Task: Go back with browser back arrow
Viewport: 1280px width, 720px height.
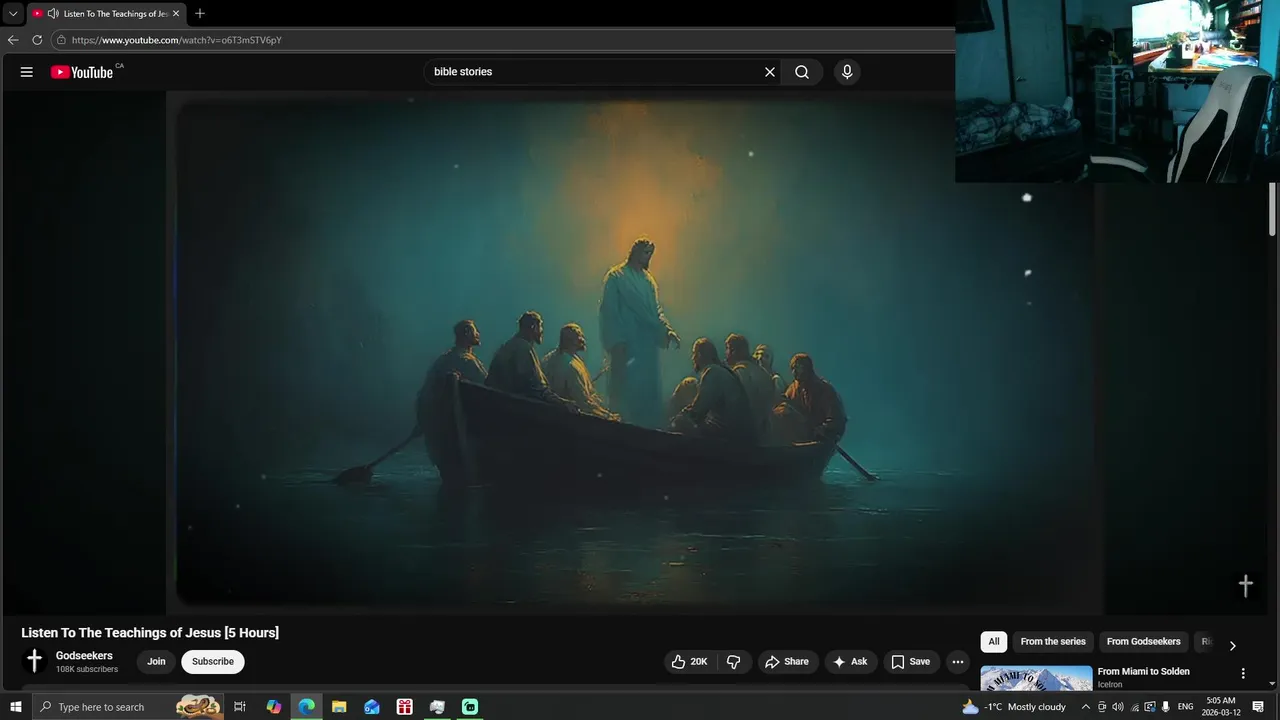Action: point(13,40)
